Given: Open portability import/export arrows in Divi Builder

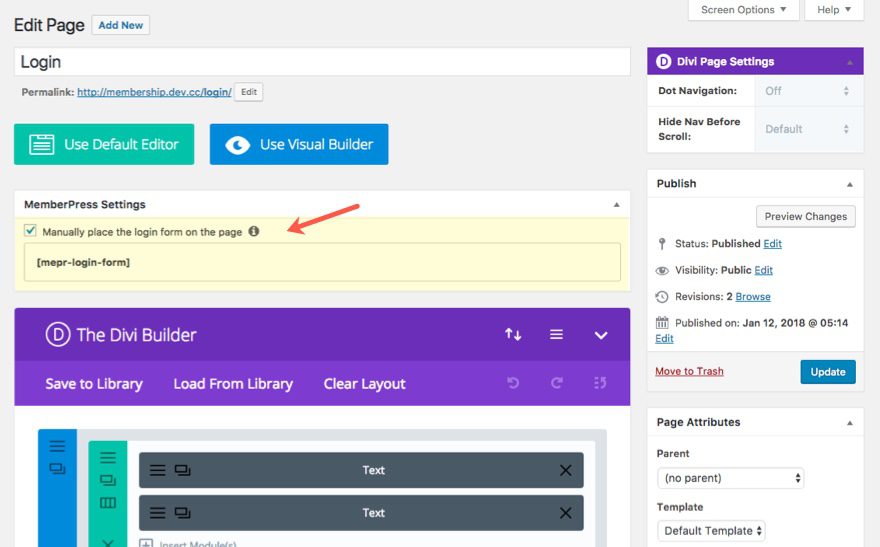Looking at the screenshot, I should pos(513,335).
